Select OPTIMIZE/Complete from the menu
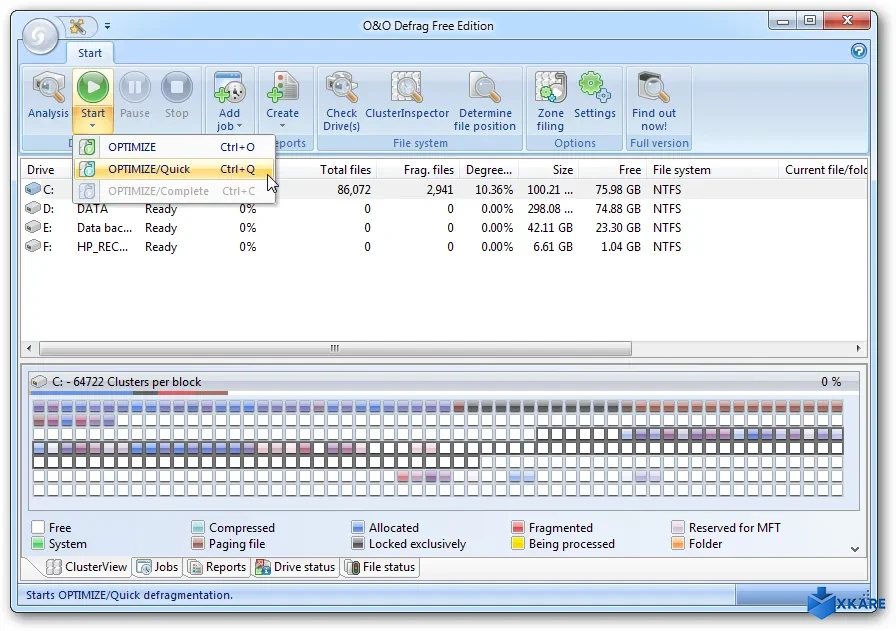The image size is (896, 631). (x=174, y=191)
